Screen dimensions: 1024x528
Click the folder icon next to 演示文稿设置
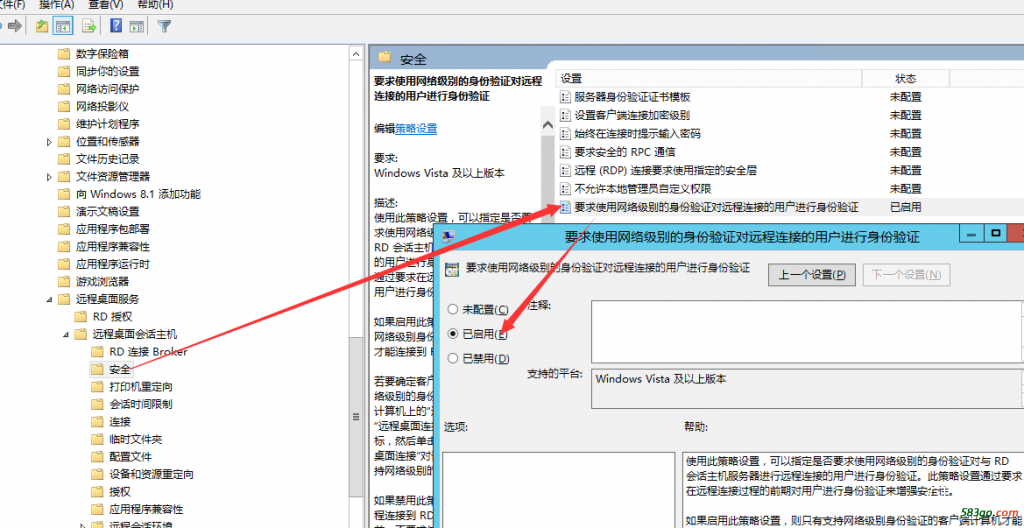pyautogui.click(x=63, y=211)
